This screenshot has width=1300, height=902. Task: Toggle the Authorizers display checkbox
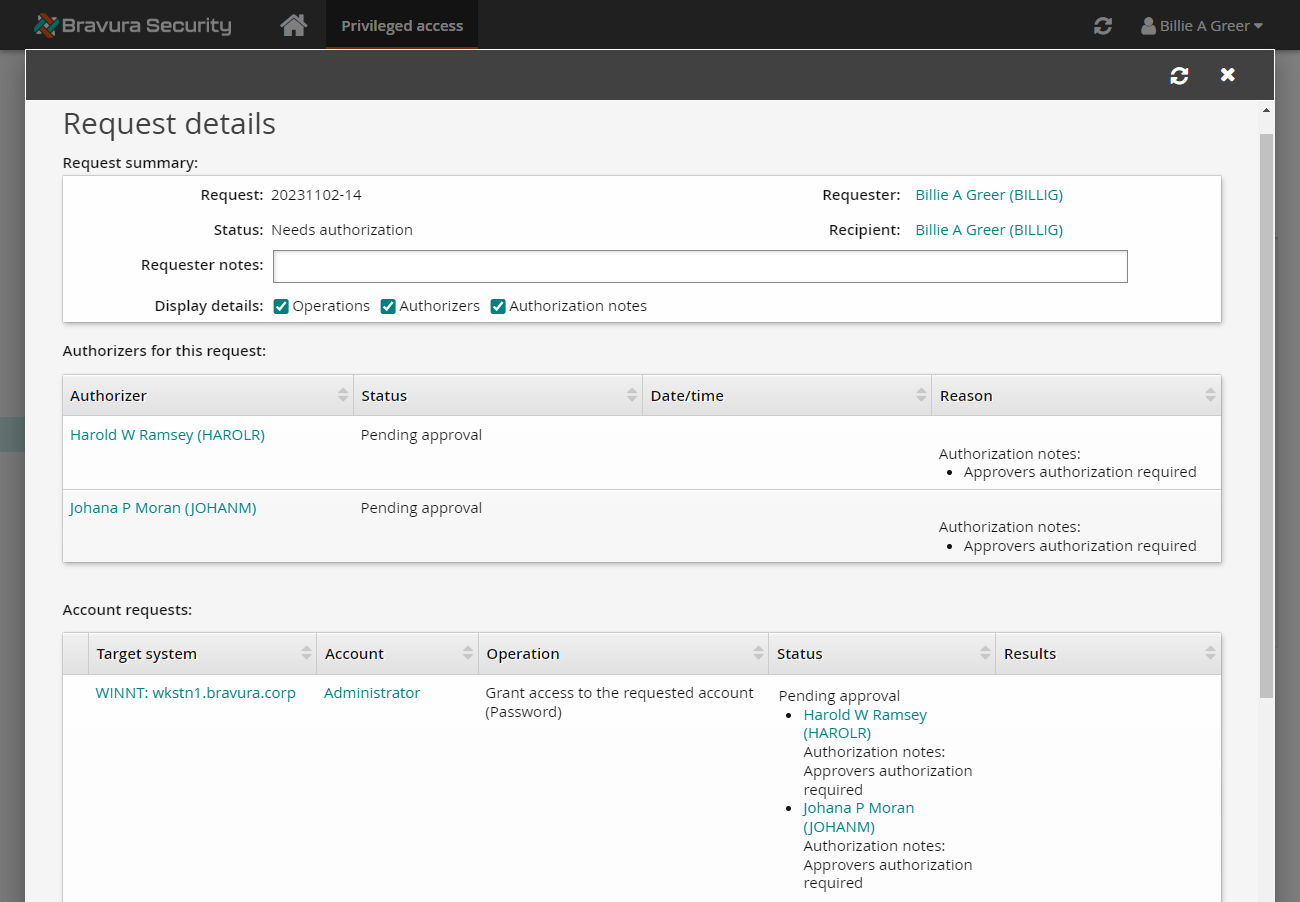pos(388,306)
